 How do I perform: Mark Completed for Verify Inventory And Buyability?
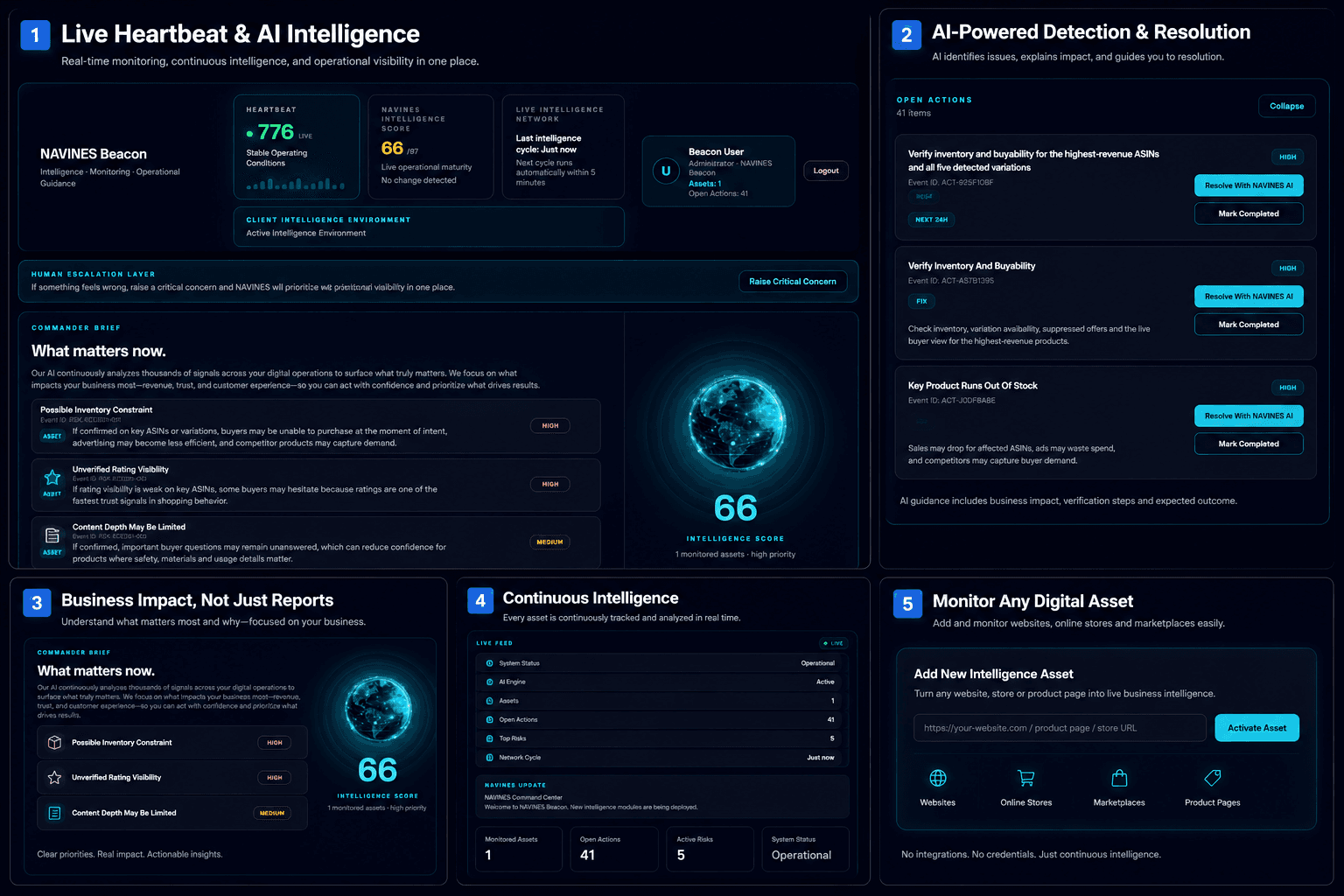[x=1249, y=325]
